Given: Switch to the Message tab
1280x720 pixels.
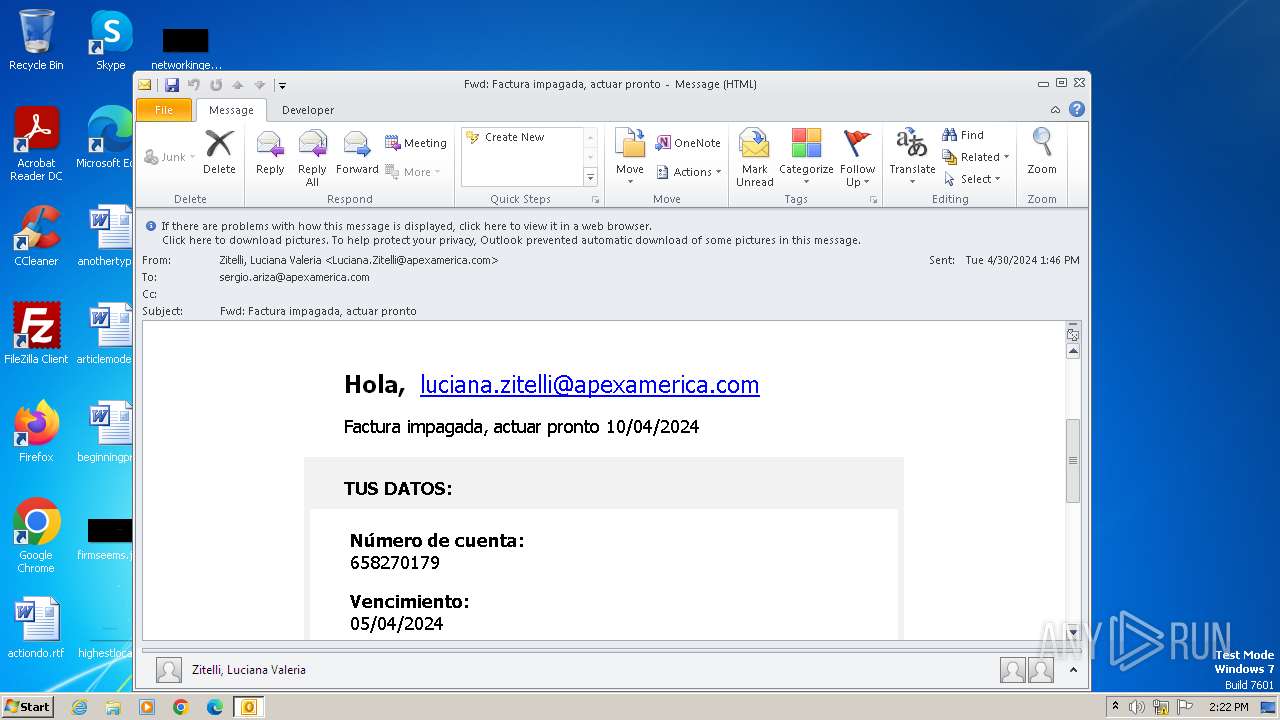Looking at the screenshot, I should coord(231,110).
